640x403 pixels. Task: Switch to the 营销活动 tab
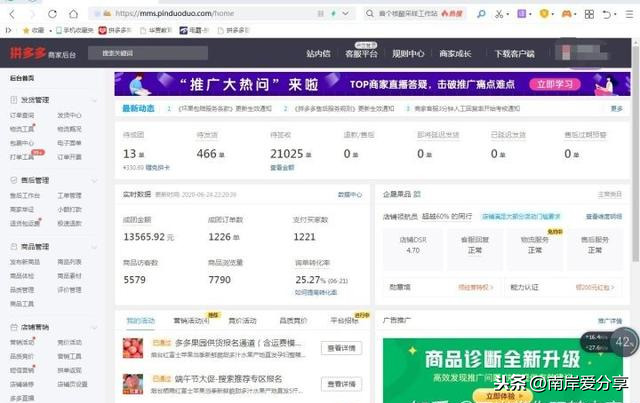(191, 321)
